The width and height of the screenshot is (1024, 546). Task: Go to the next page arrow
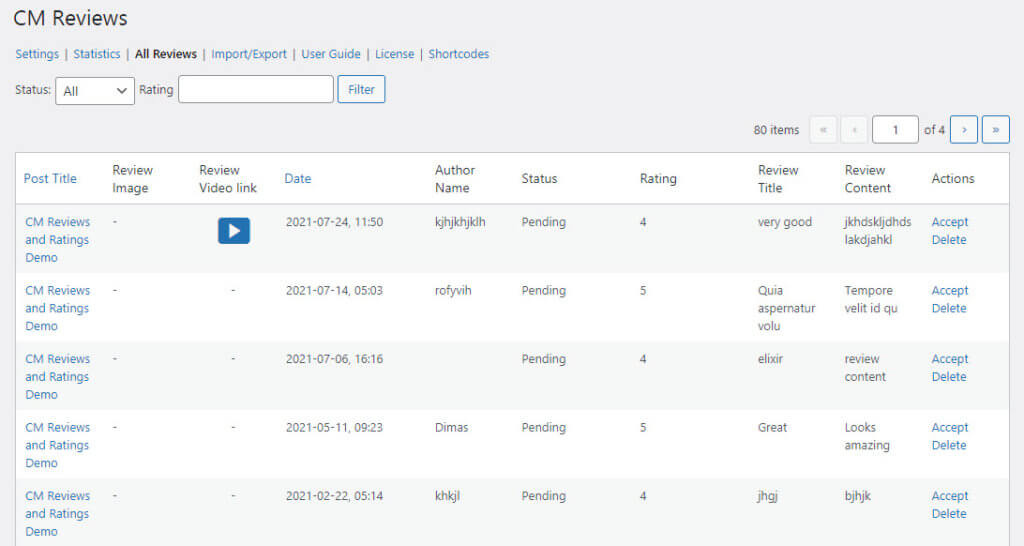tap(964, 129)
